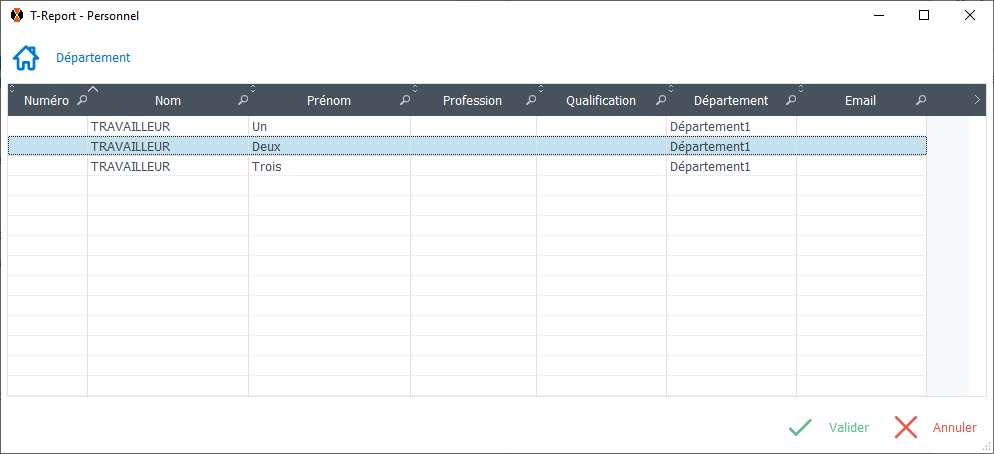994x454 pixels.
Task: Sort by the Département column header
Action: (730, 101)
